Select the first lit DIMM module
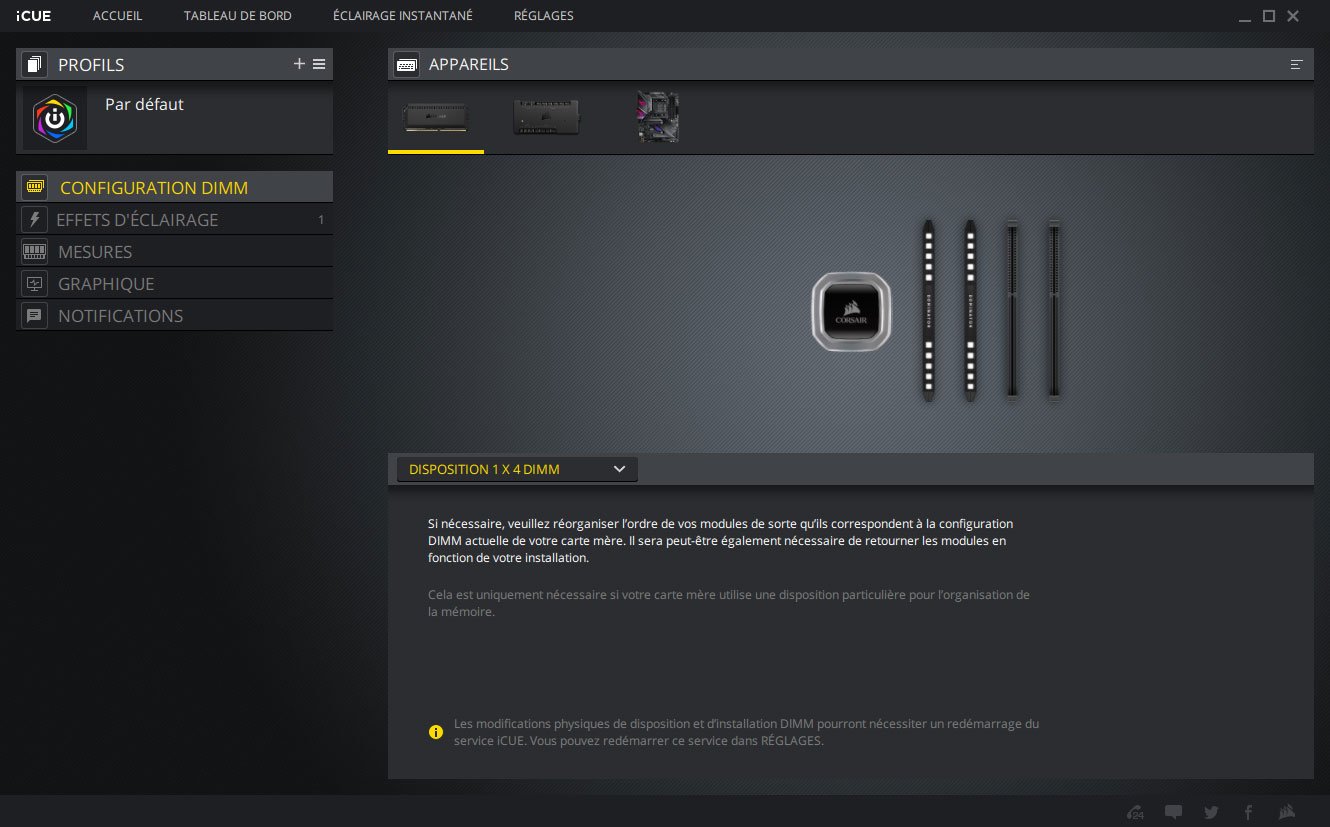Viewport: 1330px width, 827px height. pyautogui.click(x=929, y=310)
